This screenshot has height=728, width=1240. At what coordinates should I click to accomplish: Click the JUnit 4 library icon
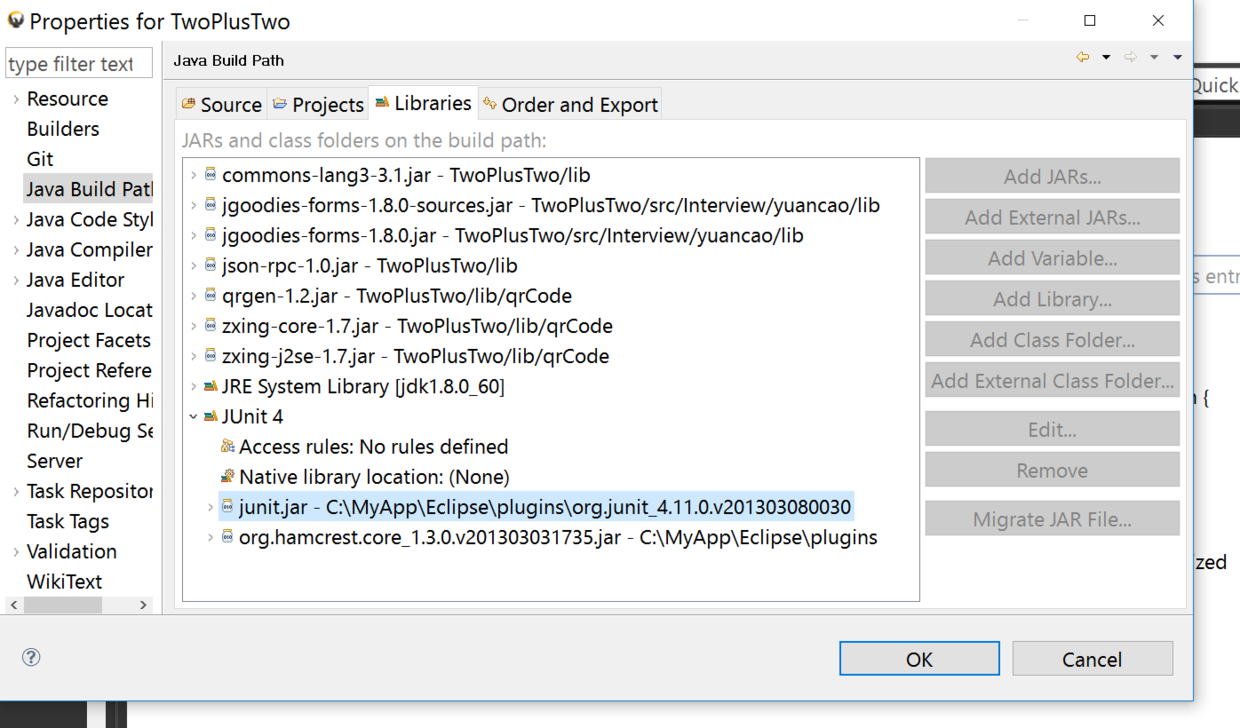210,416
